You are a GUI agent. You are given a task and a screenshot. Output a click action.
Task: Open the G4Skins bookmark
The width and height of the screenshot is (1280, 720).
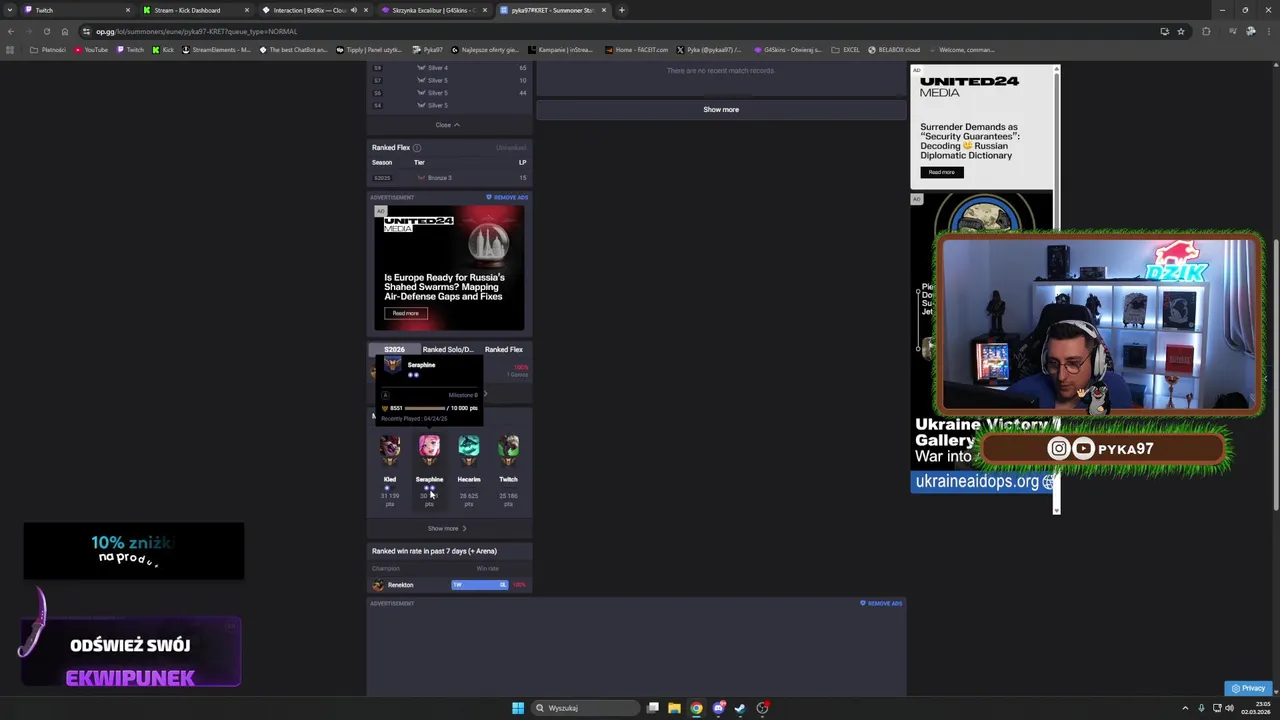click(788, 50)
